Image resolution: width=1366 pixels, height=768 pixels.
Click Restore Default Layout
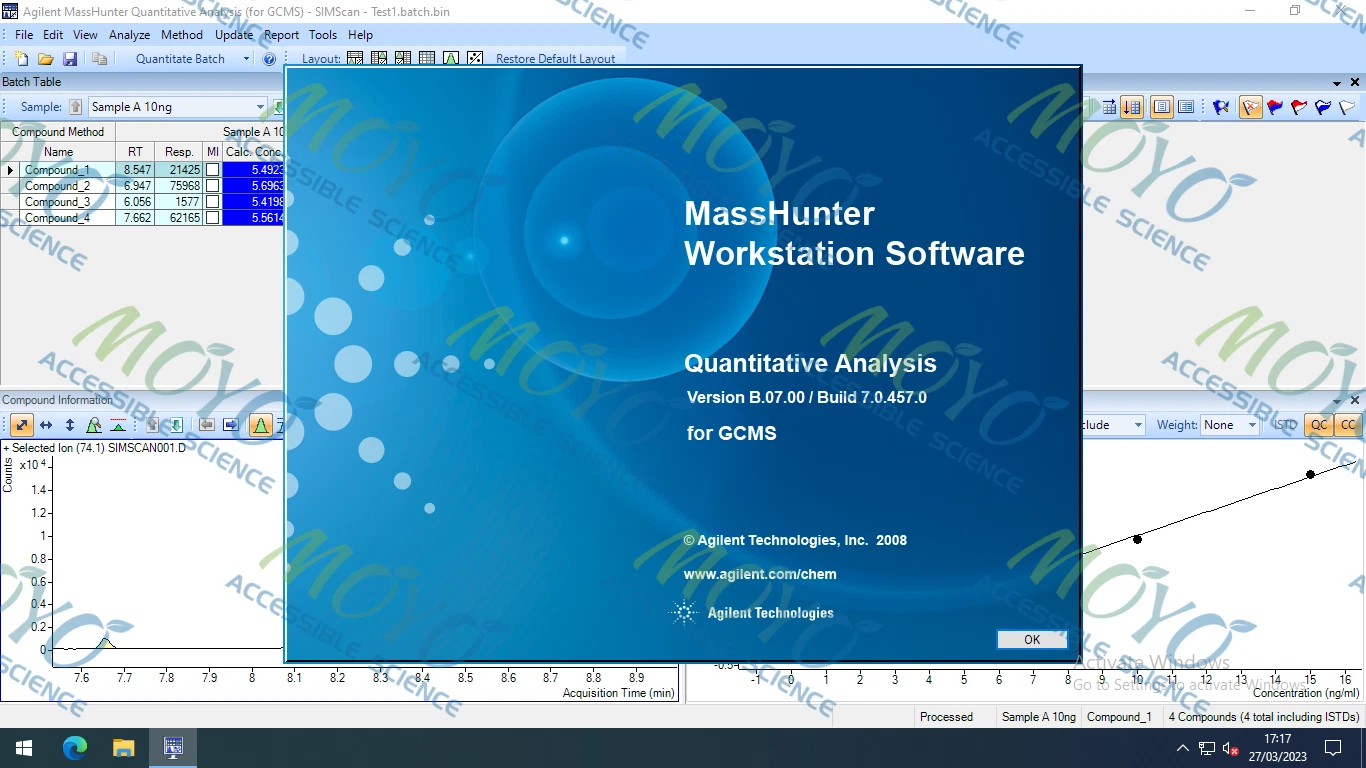556,59
